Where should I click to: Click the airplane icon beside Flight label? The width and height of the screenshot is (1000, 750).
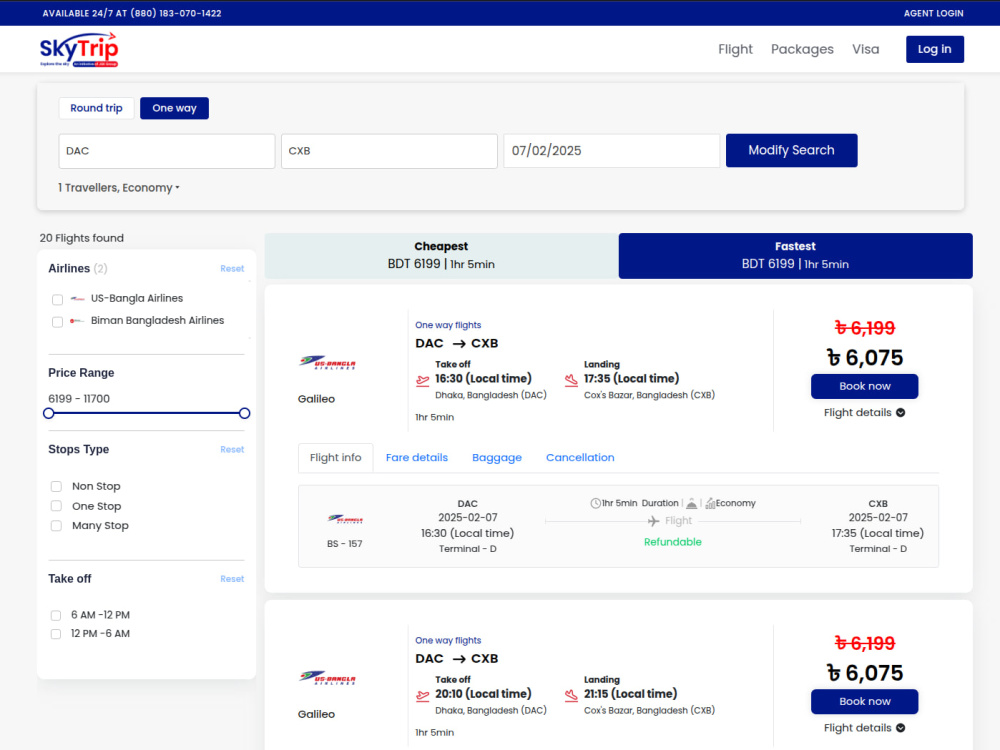pyautogui.click(x=654, y=521)
